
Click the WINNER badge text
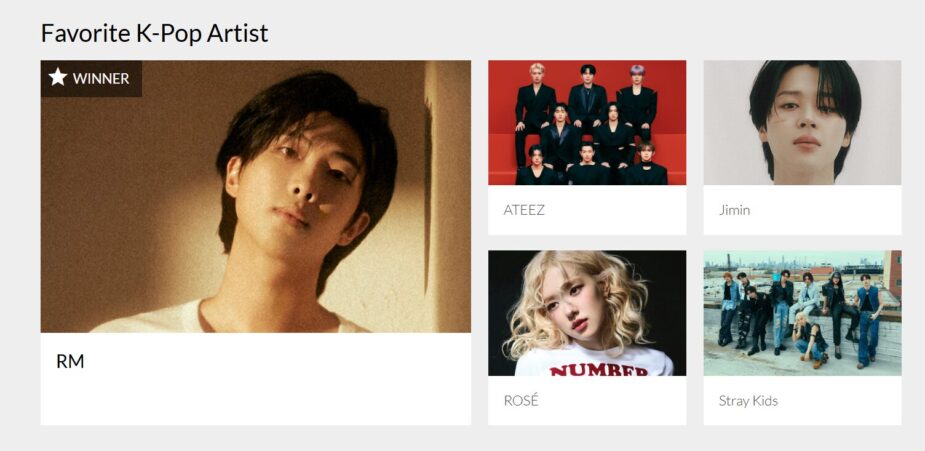pos(101,78)
